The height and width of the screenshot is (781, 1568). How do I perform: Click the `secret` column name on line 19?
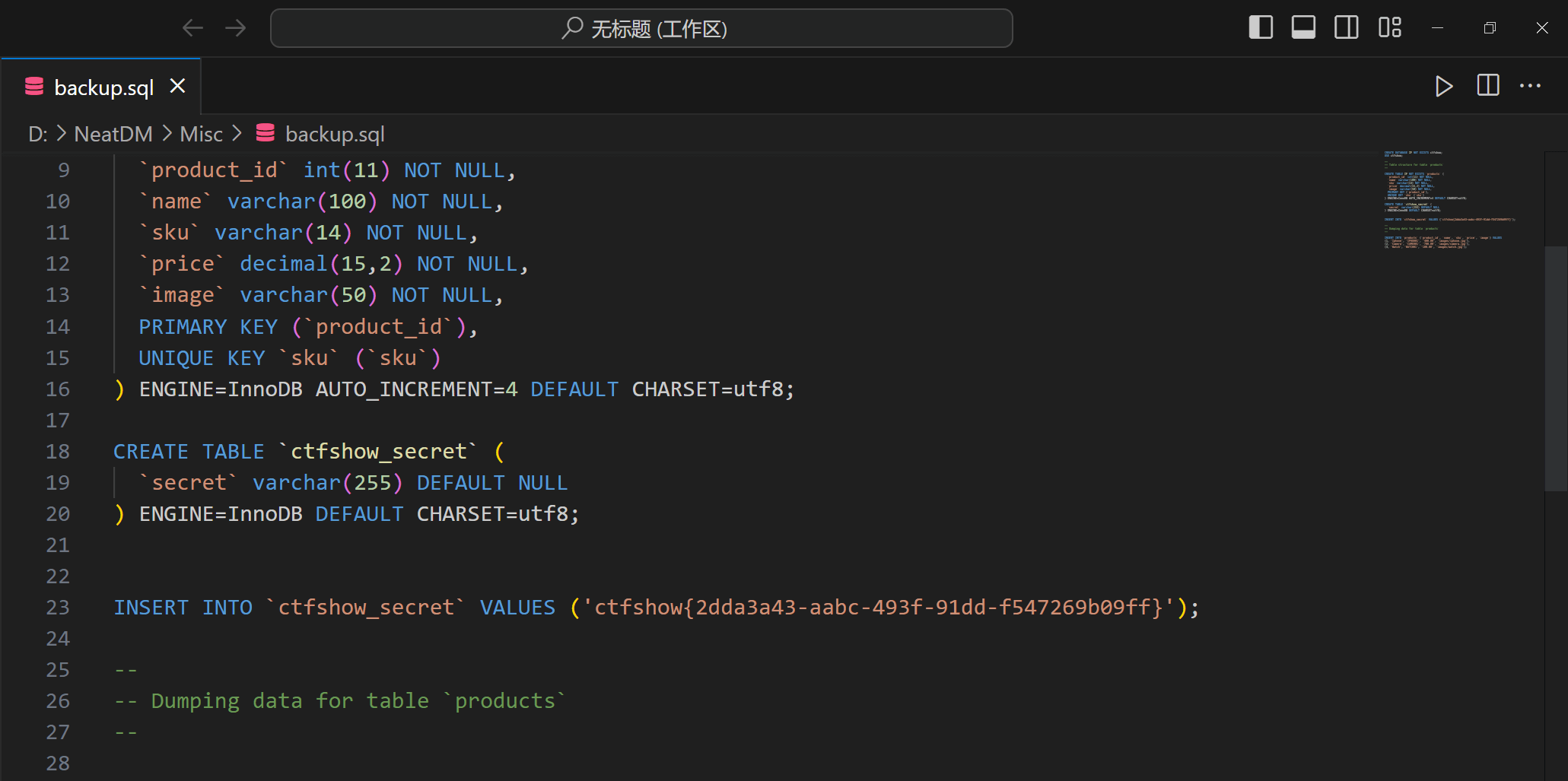point(189,483)
